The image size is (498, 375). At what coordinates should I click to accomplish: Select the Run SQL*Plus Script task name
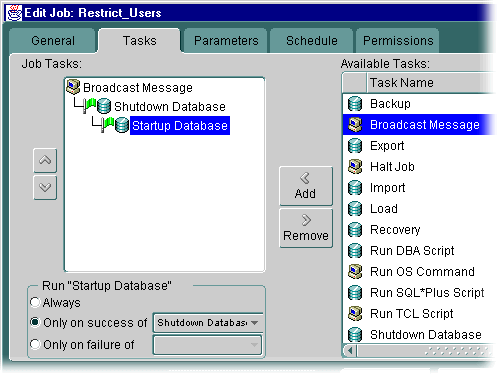(x=427, y=293)
